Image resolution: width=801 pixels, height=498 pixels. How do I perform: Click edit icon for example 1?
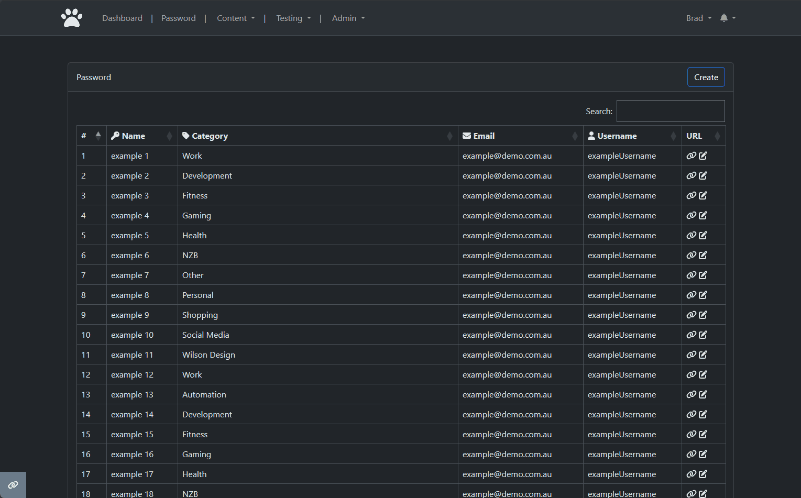(703, 156)
